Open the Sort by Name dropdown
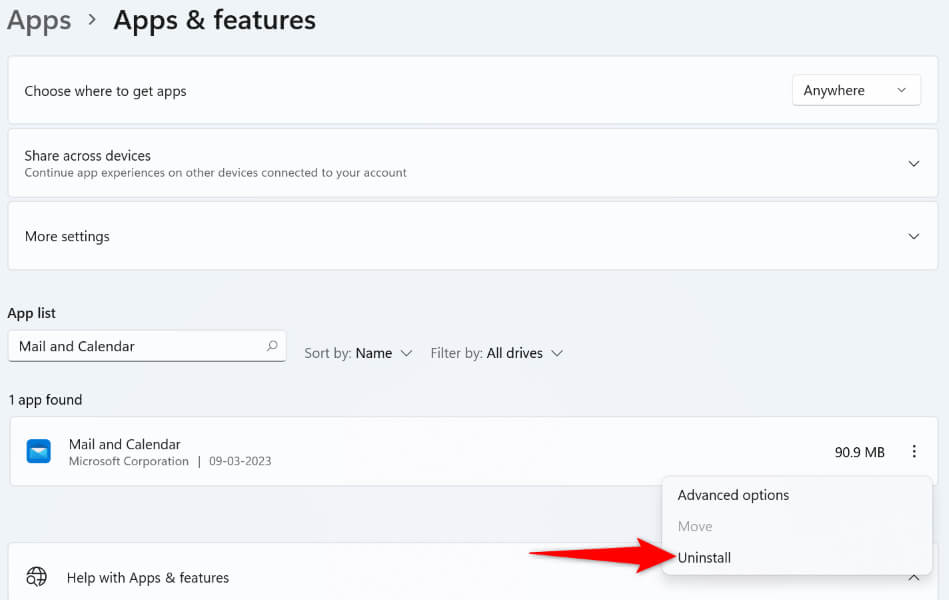This screenshot has height=600, width=949. pos(358,353)
